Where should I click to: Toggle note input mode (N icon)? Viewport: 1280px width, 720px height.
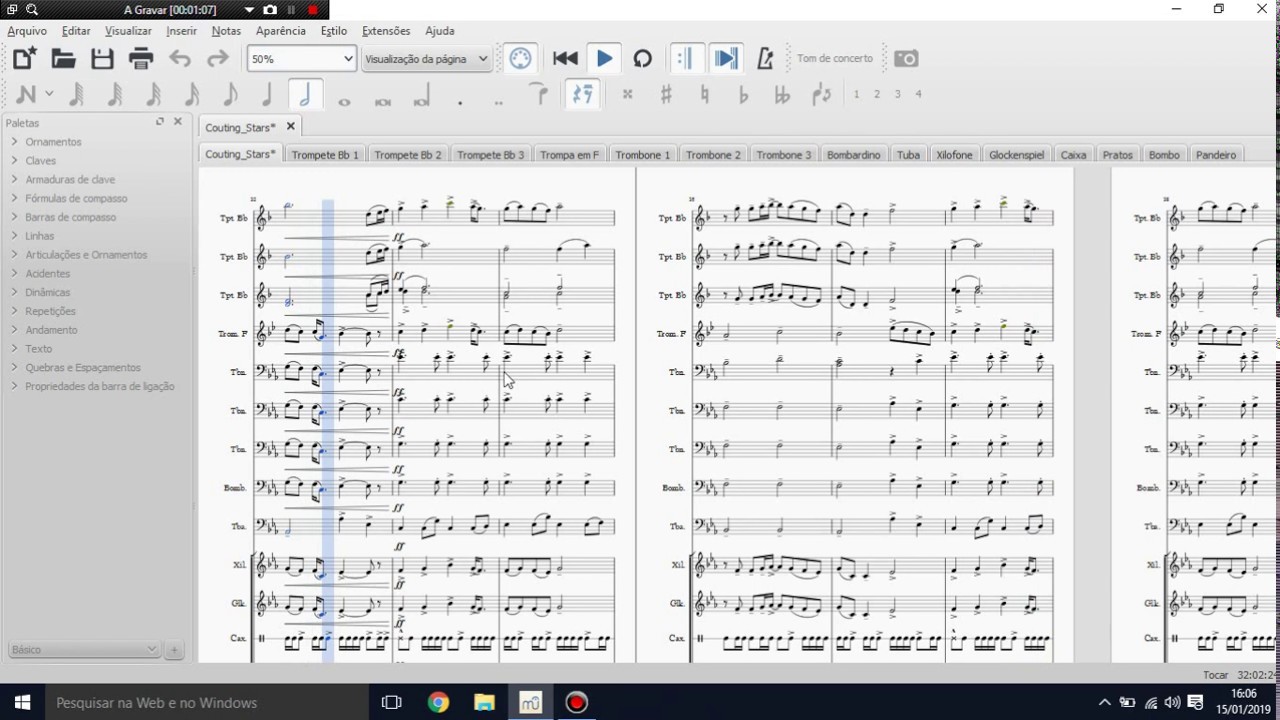point(26,95)
